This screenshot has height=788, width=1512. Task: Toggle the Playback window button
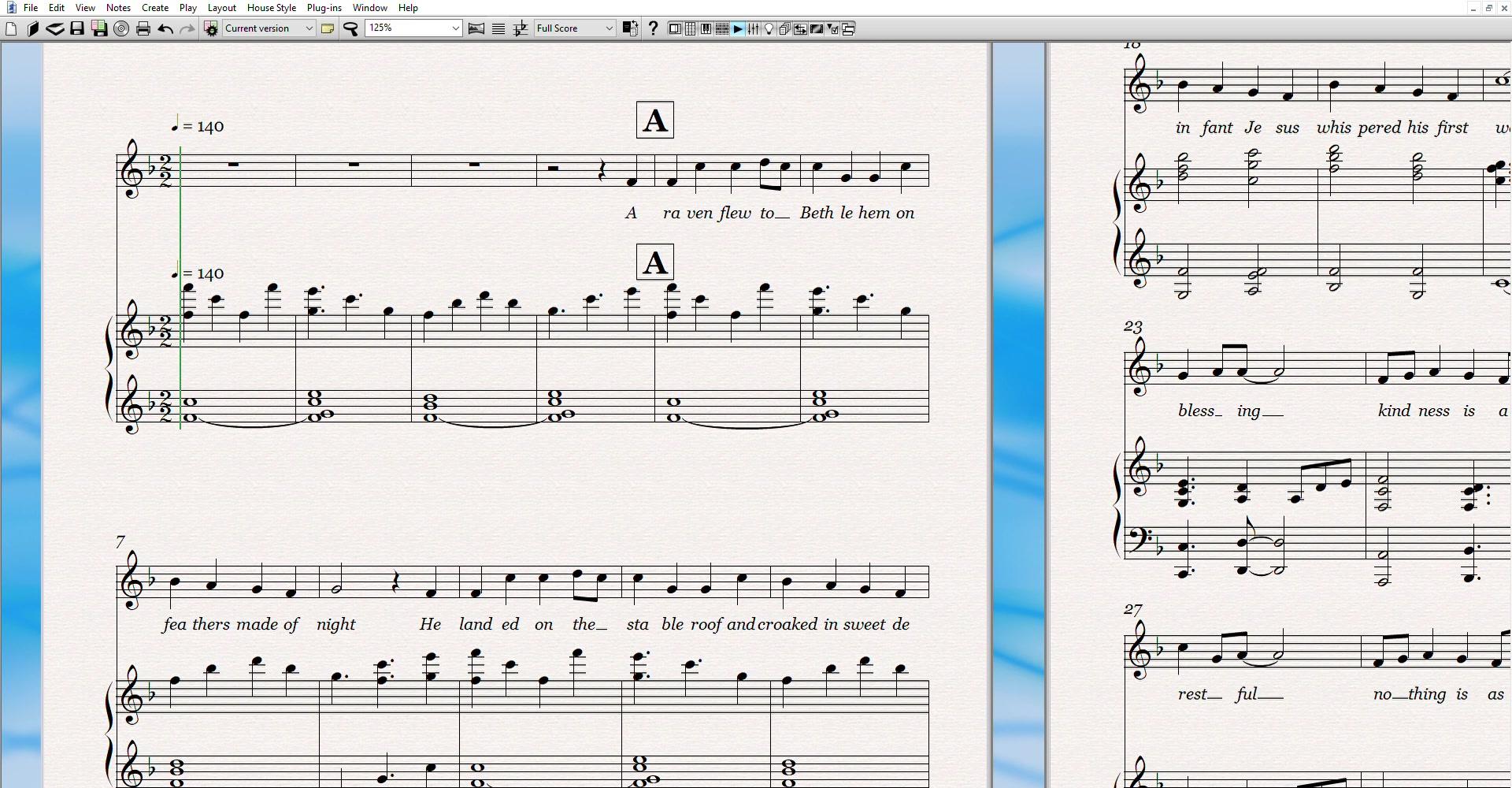pos(738,29)
